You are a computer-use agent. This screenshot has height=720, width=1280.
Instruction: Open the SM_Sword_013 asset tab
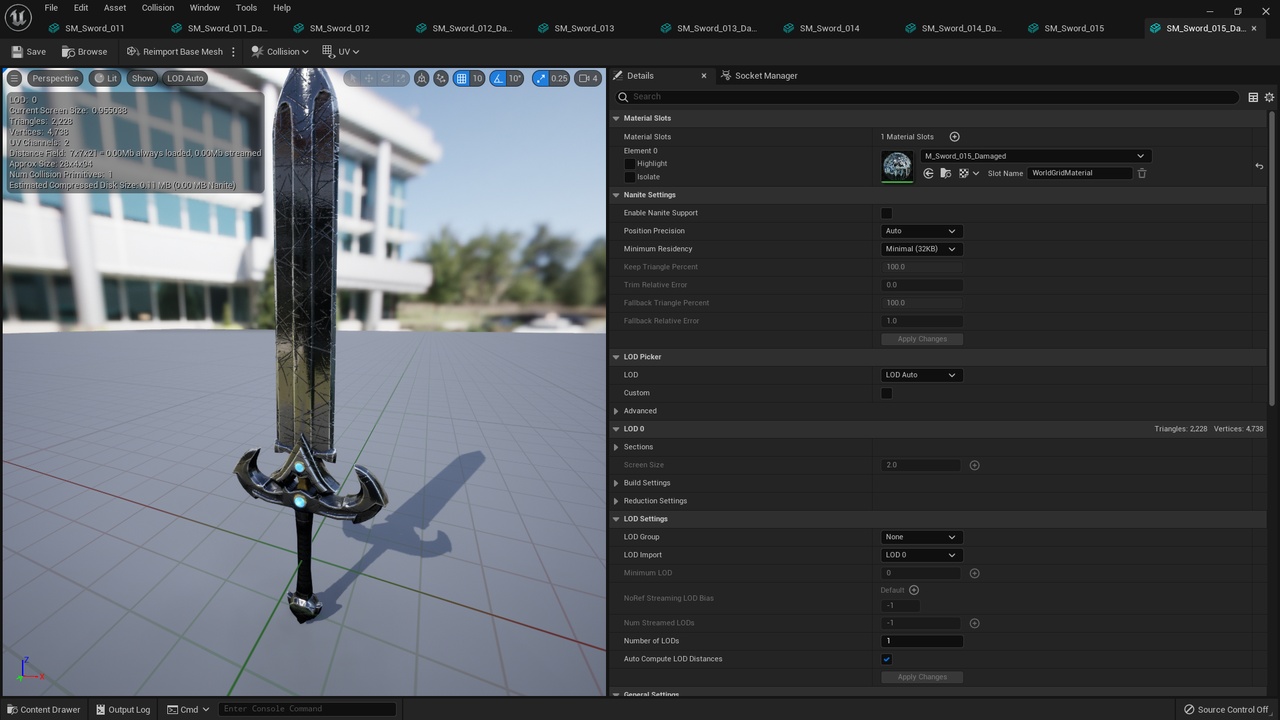point(584,28)
